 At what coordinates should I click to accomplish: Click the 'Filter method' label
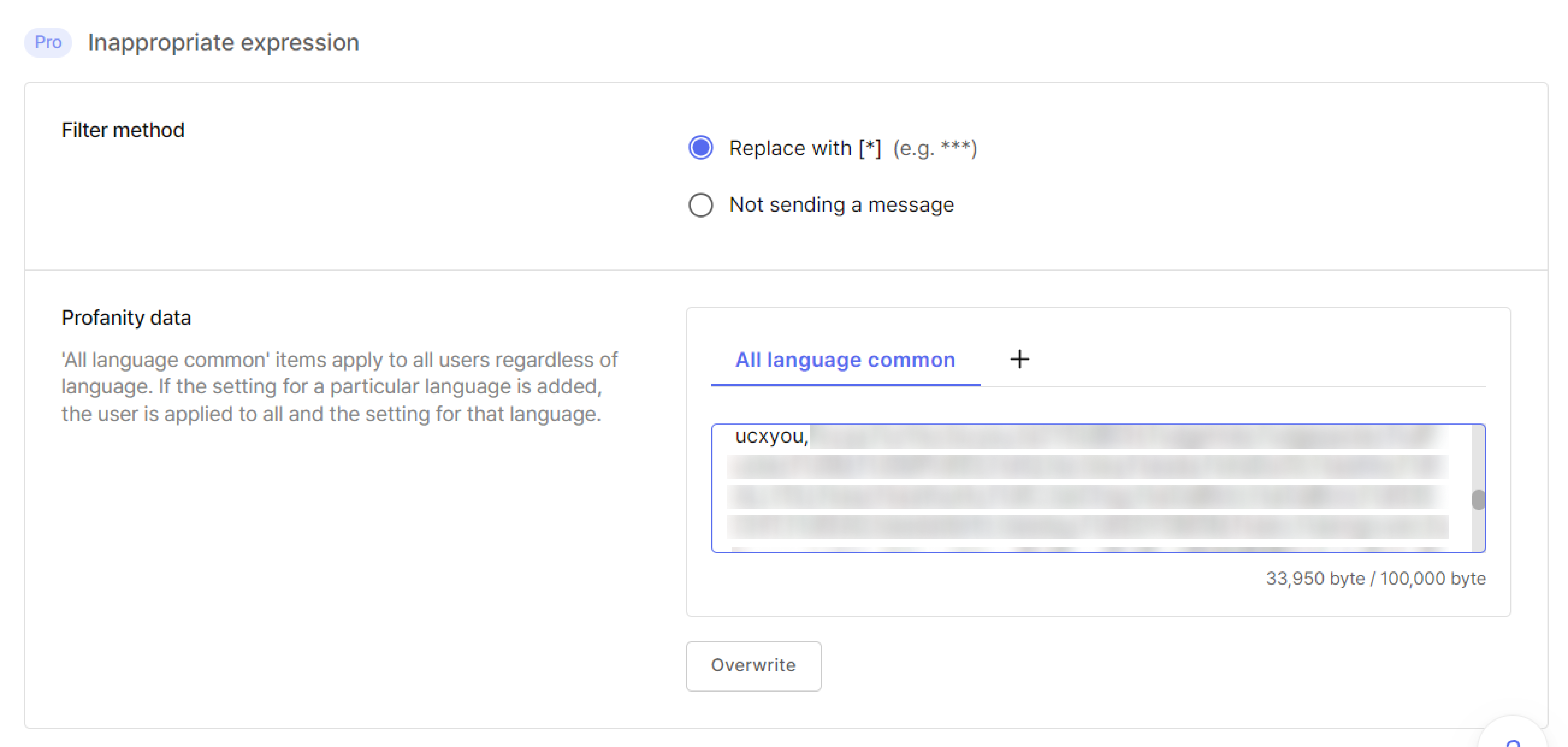[x=123, y=130]
